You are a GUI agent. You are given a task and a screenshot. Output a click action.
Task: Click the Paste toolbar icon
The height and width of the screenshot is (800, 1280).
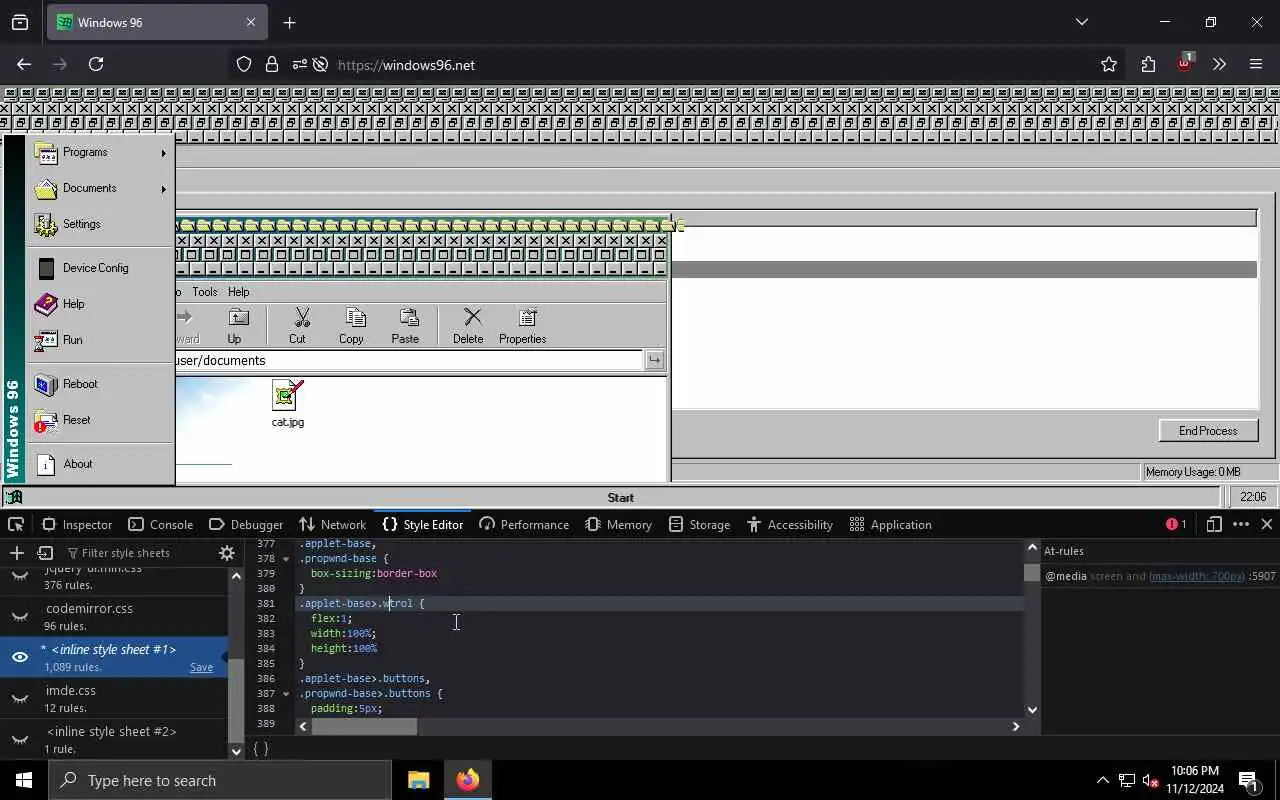[x=408, y=318]
